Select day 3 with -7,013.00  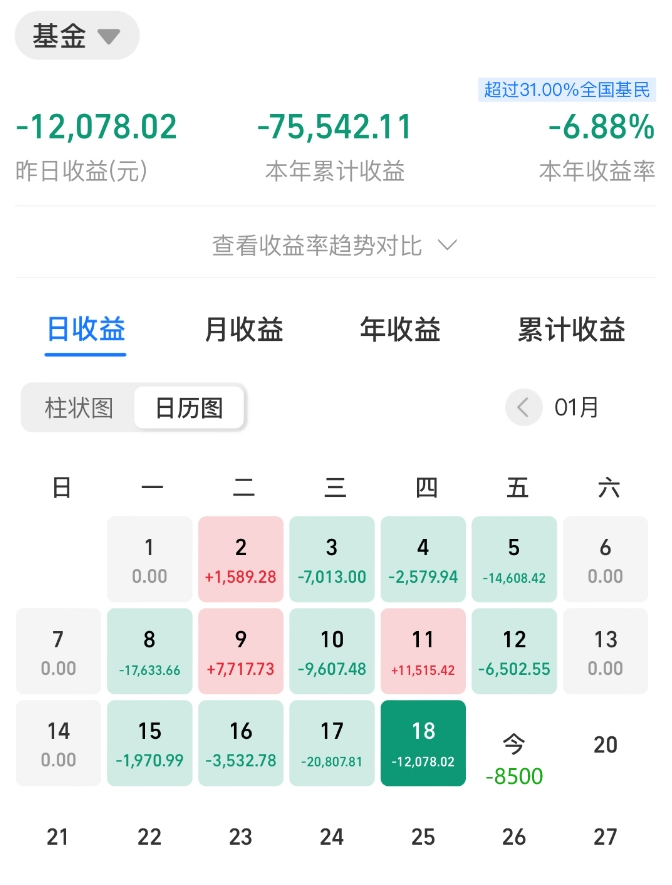tap(332, 559)
